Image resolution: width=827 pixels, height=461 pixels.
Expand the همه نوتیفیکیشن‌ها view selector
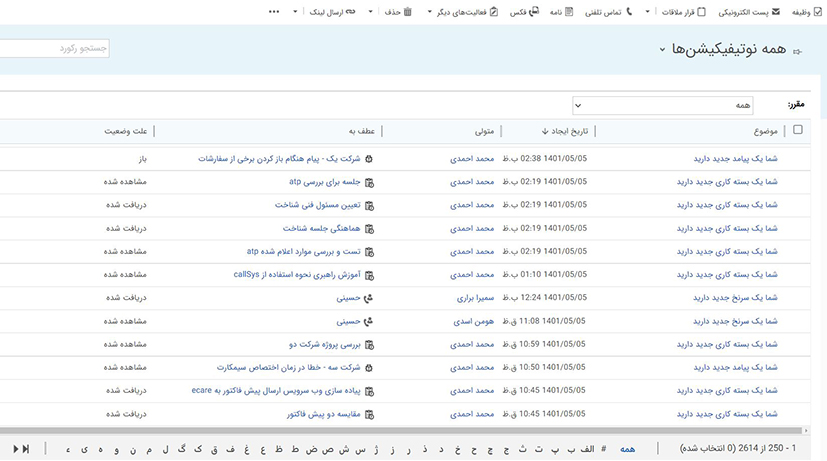pyautogui.click(x=662, y=49)
